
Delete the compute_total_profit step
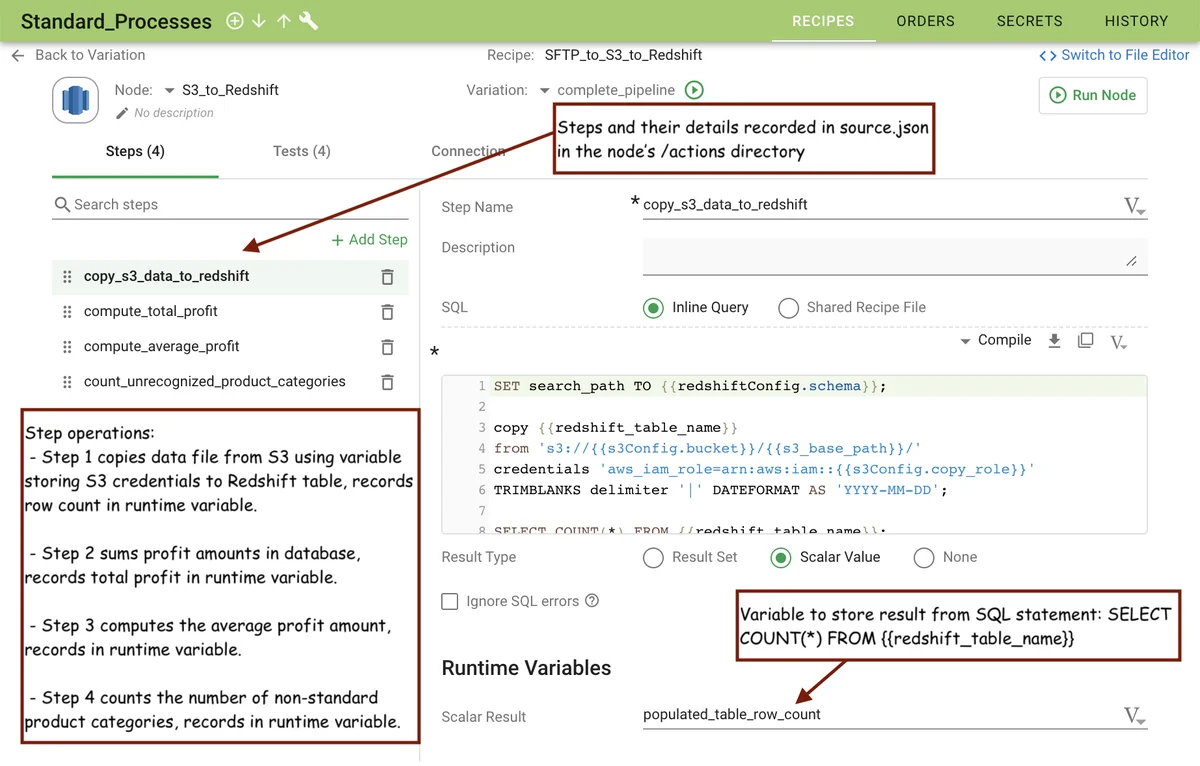(x=387, y=312)
